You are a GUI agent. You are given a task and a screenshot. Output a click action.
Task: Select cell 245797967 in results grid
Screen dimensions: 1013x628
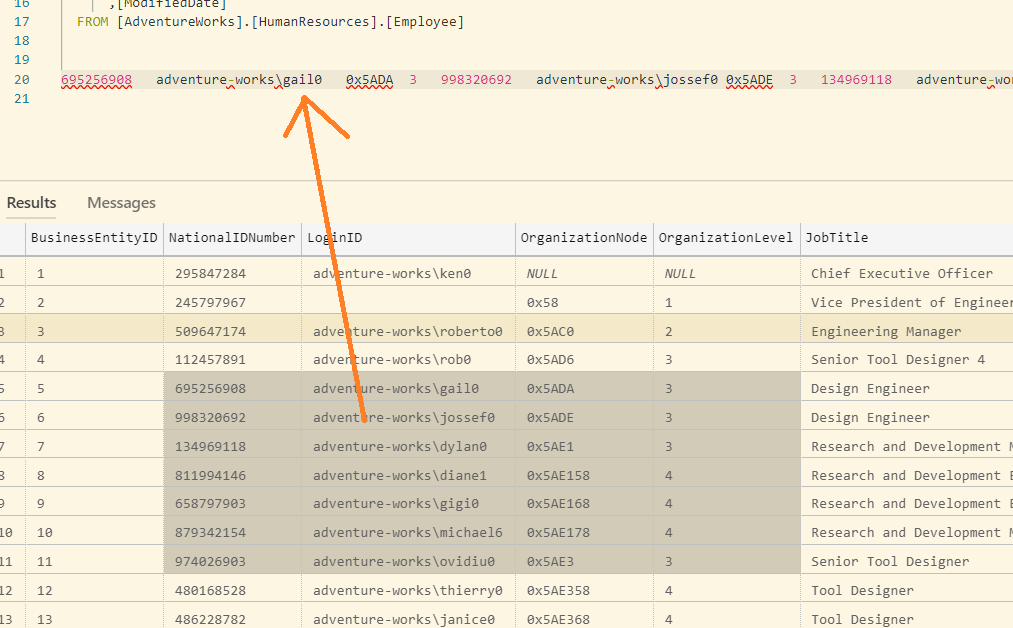pyautogui.click(x=233, y=302)
